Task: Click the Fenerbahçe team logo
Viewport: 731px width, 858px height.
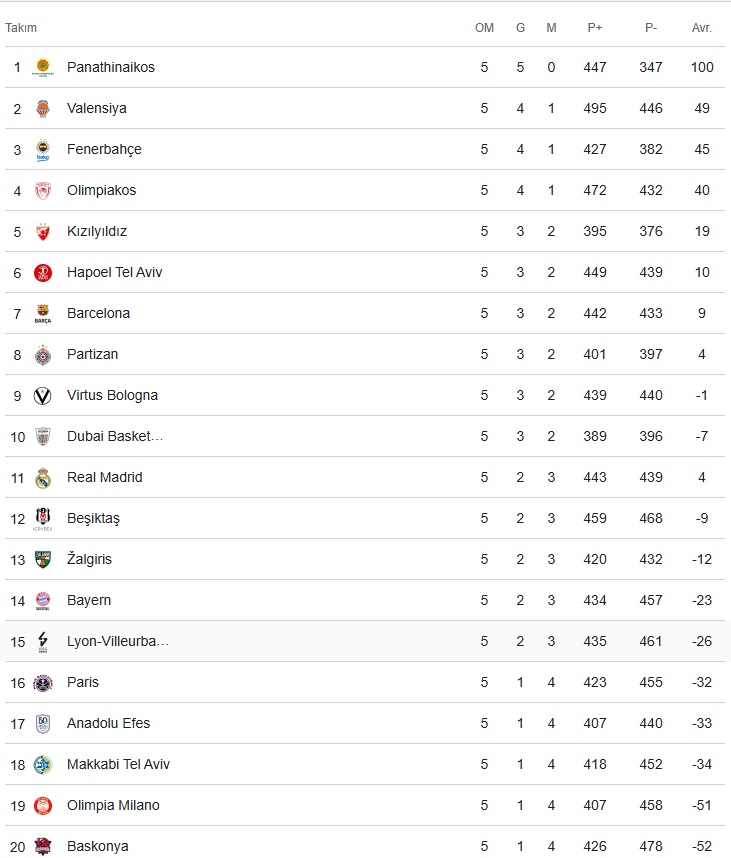Action: 43,149
